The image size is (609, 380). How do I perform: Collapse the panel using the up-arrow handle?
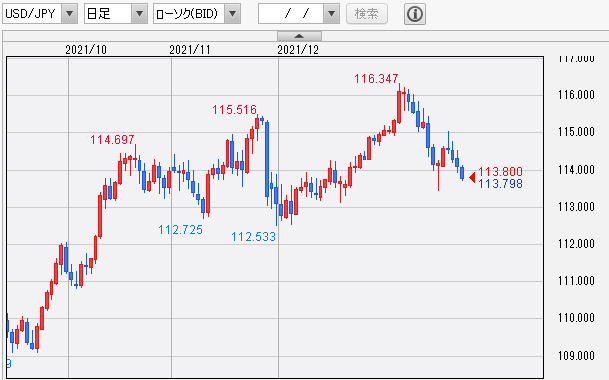pyautogui.click(x=299, y=36)
